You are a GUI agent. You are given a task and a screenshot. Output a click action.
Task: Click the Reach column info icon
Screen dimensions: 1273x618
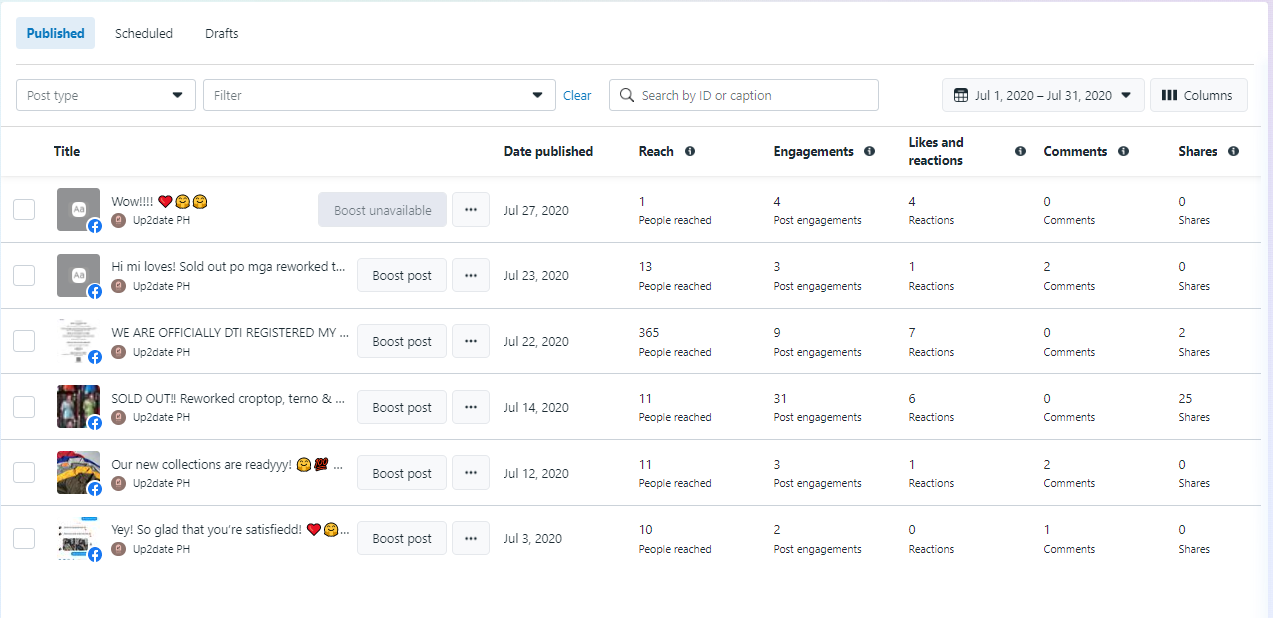(690, 152)
